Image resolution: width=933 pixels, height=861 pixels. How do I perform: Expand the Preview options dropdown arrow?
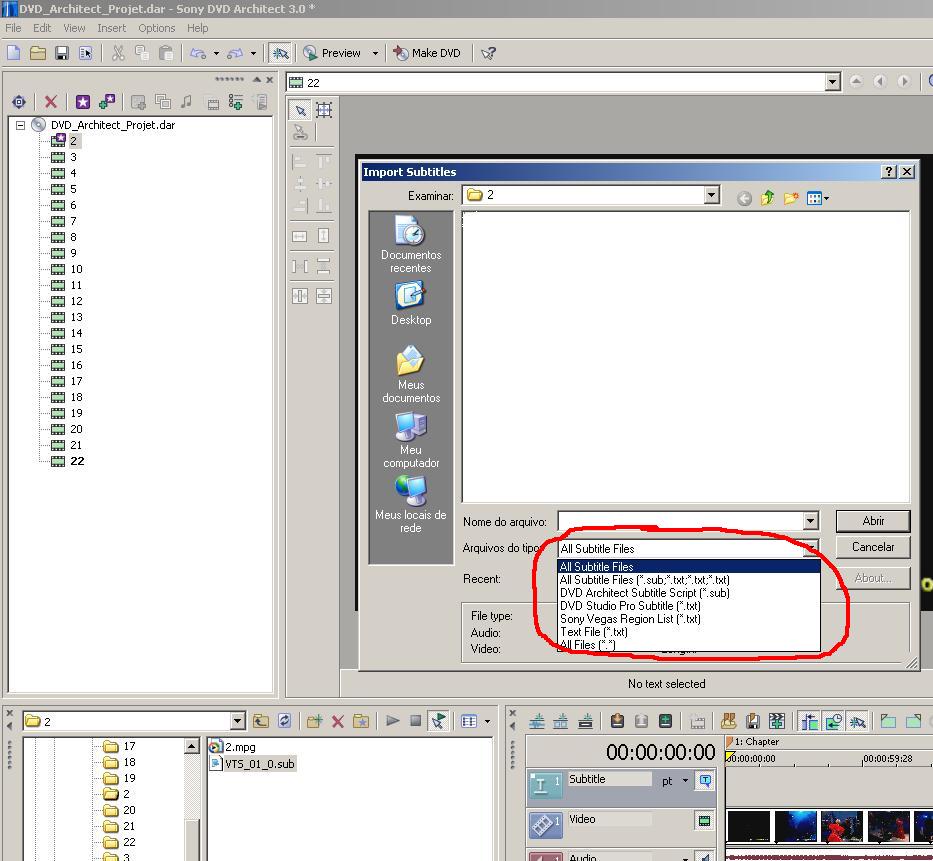point(375,53)
